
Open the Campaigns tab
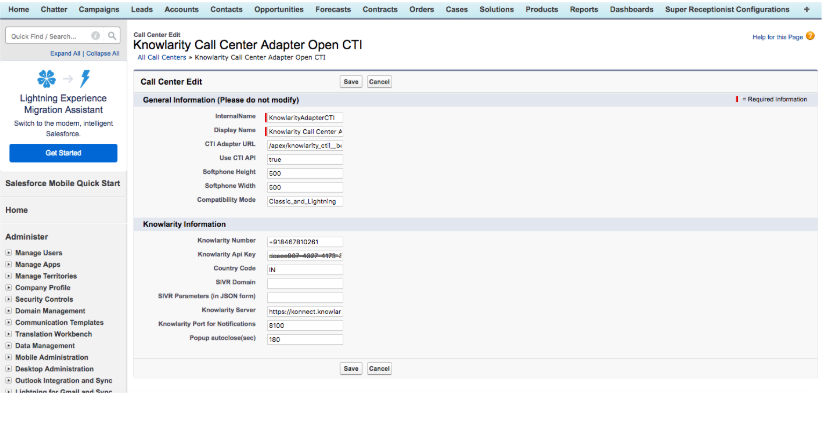(x=99, y=10)
